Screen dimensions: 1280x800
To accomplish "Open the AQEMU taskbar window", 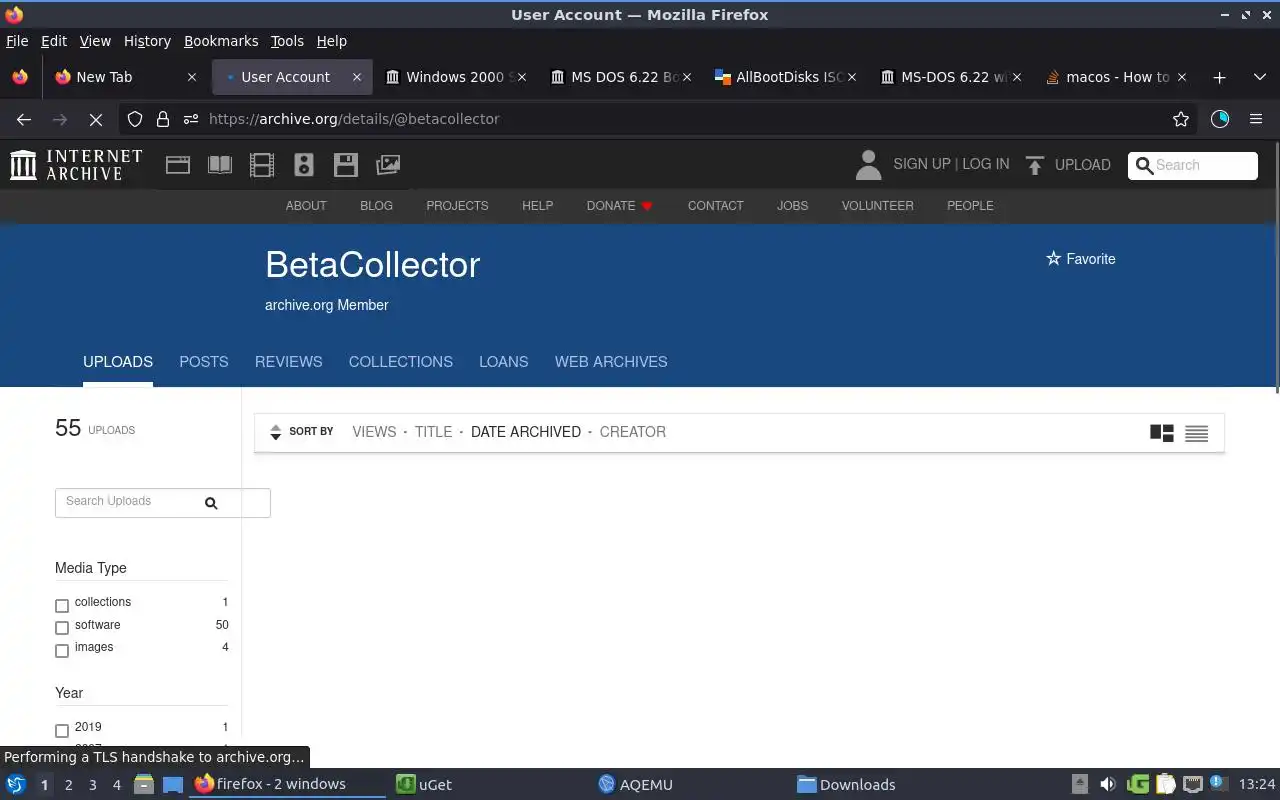I will pyautogui.click(x=636, y=785).
